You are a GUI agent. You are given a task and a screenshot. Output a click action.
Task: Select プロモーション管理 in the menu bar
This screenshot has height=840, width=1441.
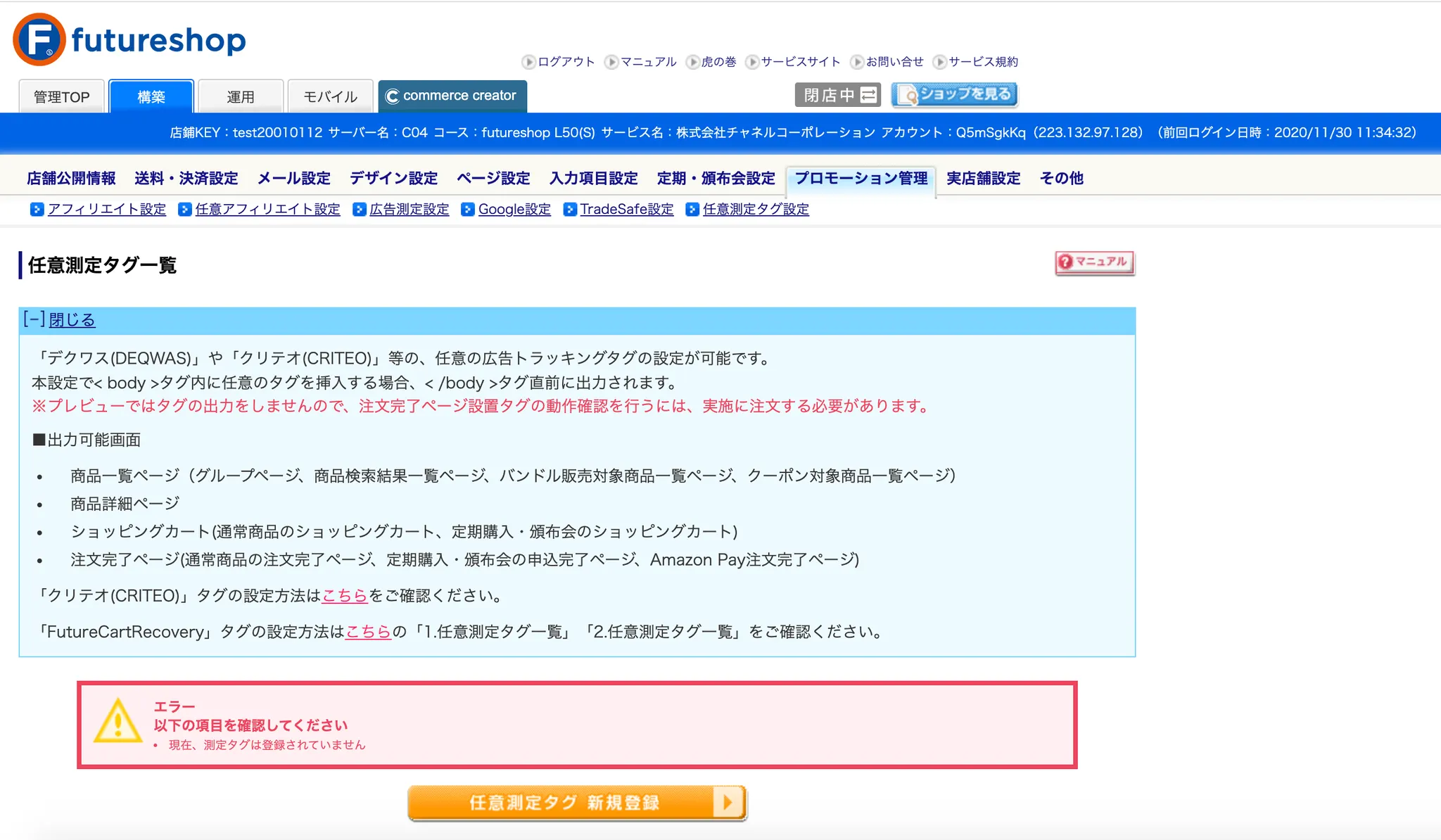861,178
